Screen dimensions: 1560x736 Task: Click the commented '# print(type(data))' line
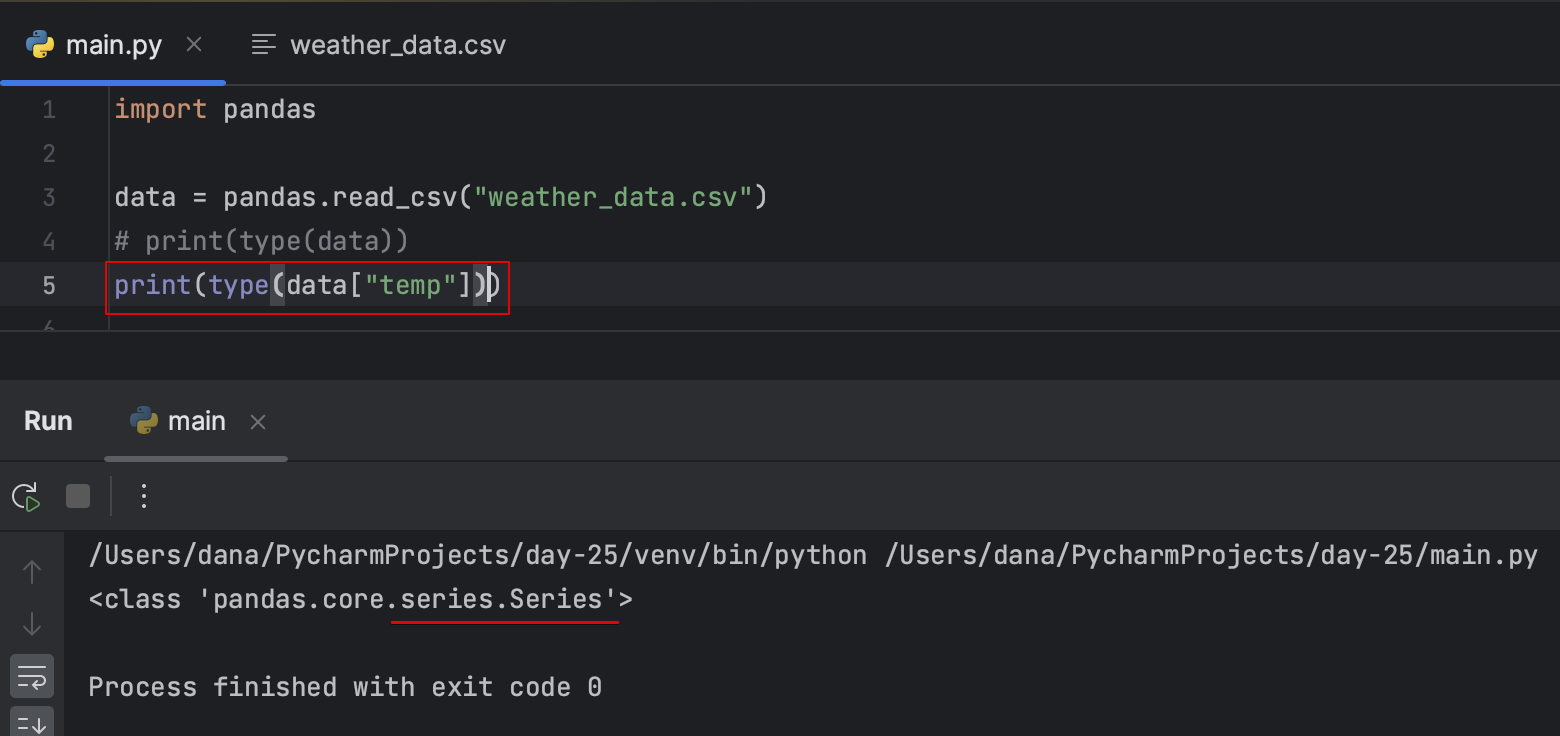click(262, 241)
